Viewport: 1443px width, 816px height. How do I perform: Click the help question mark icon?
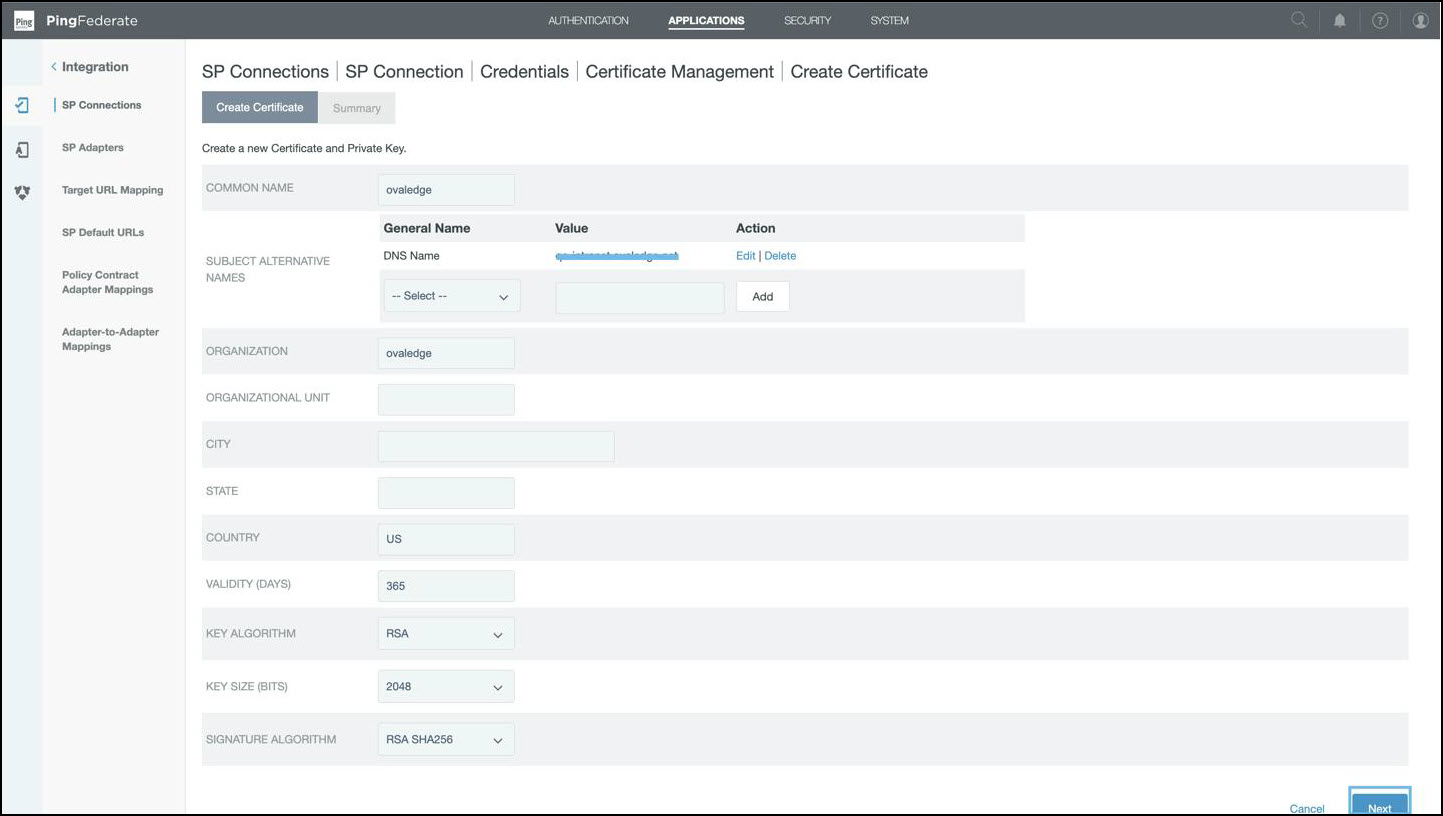click(x=1380, y=20)
